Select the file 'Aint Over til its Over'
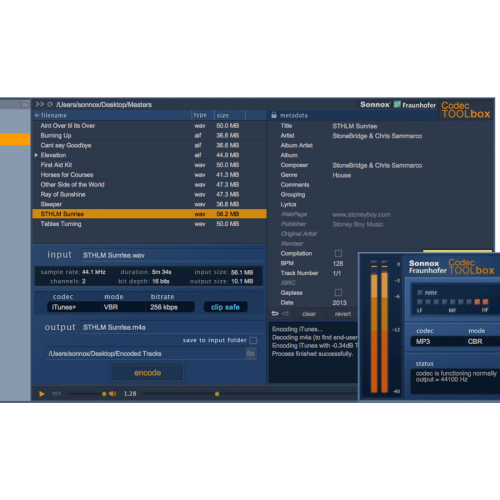This screenshot has width=500, height=500. coord(149,126)
